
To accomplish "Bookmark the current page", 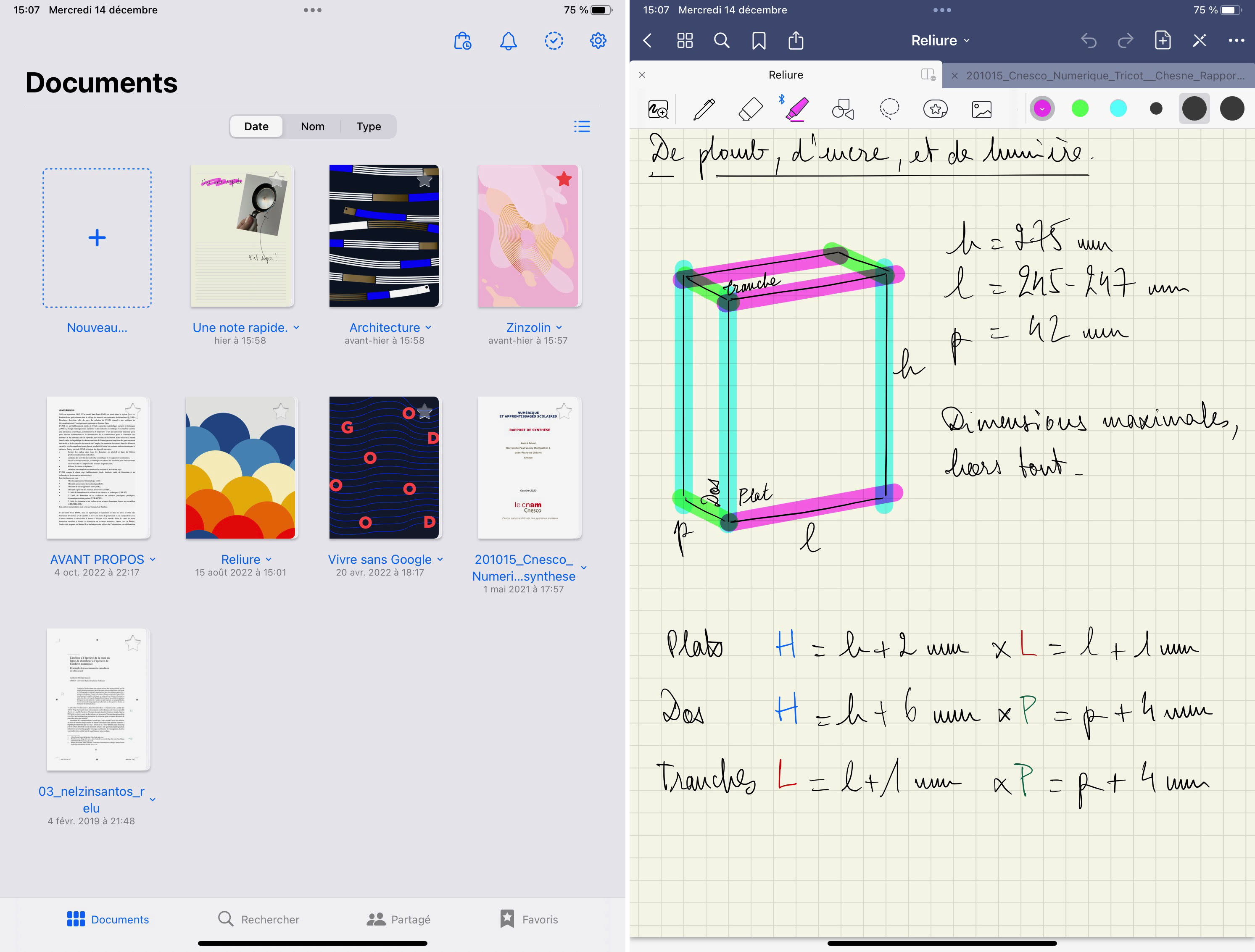I will pos(759,40).
